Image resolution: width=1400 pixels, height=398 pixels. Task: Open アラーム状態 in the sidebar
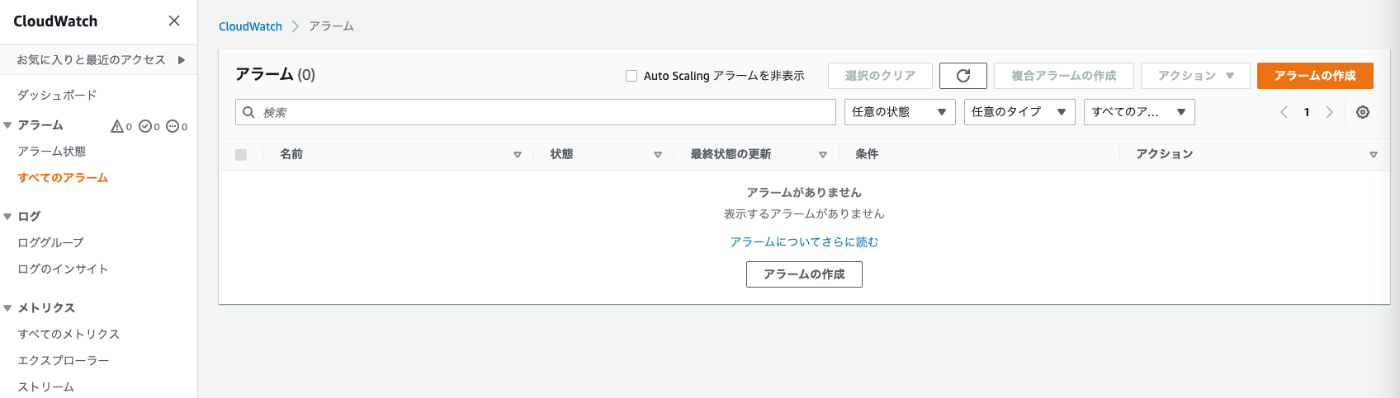coord(52,152)
